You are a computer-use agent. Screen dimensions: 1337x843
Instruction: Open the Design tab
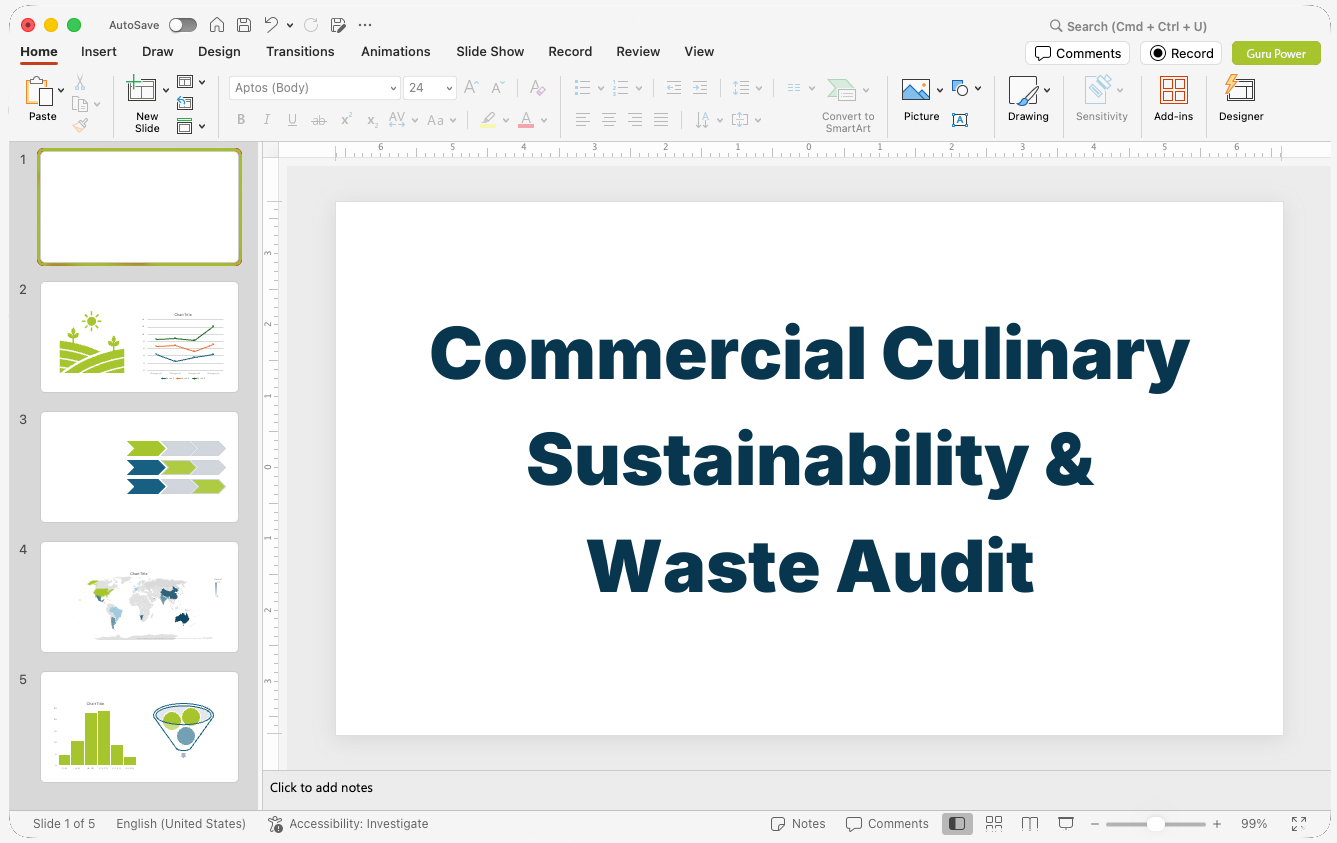coord(219,52)
